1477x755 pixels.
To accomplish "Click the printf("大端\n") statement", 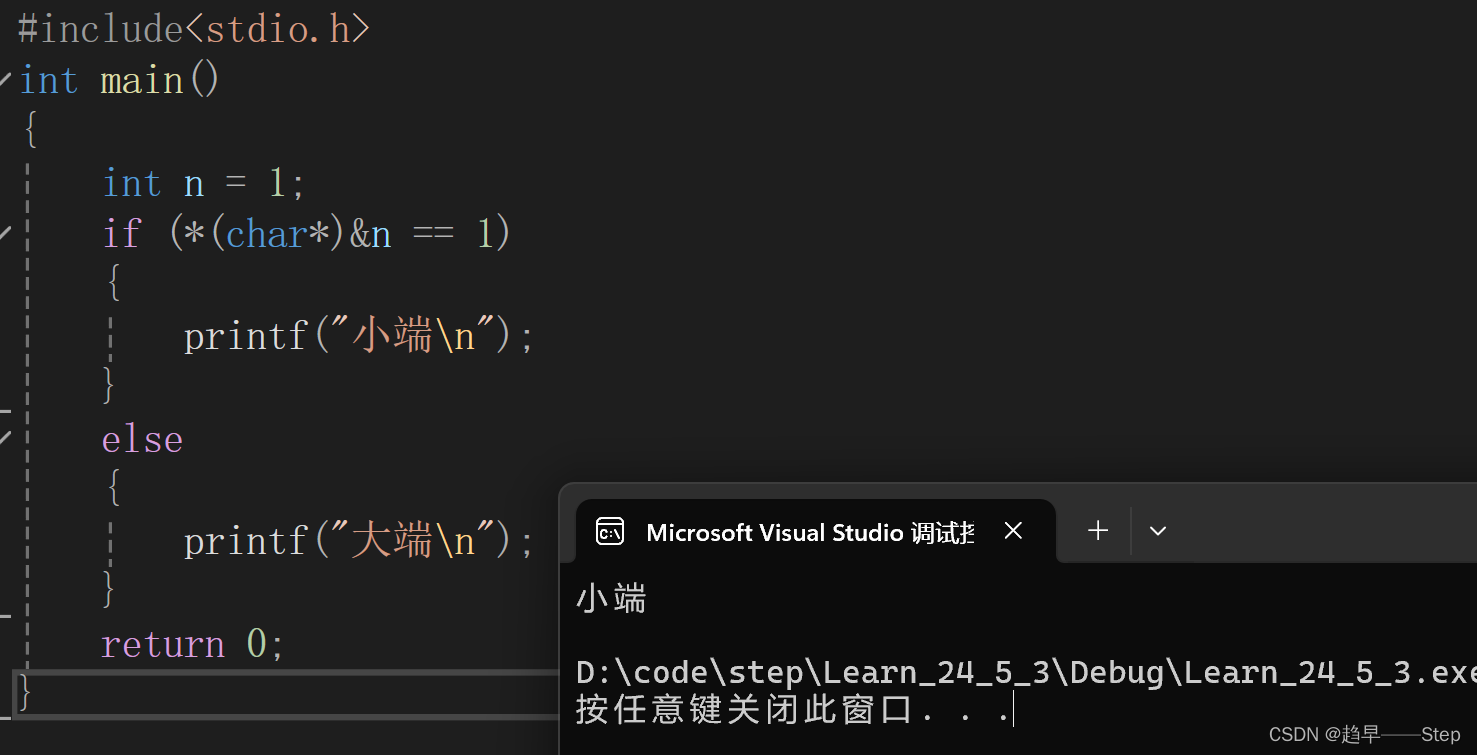I will click(359, 541).
